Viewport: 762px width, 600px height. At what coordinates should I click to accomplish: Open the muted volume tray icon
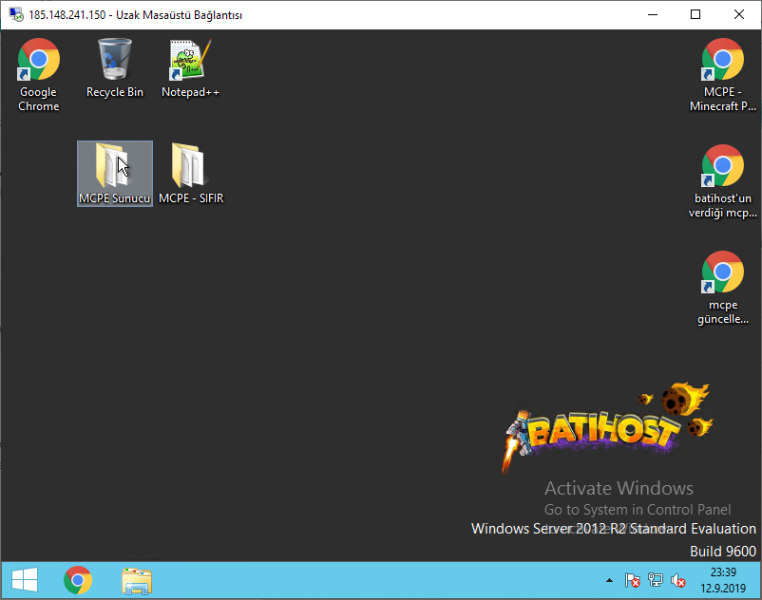point(678,580)
